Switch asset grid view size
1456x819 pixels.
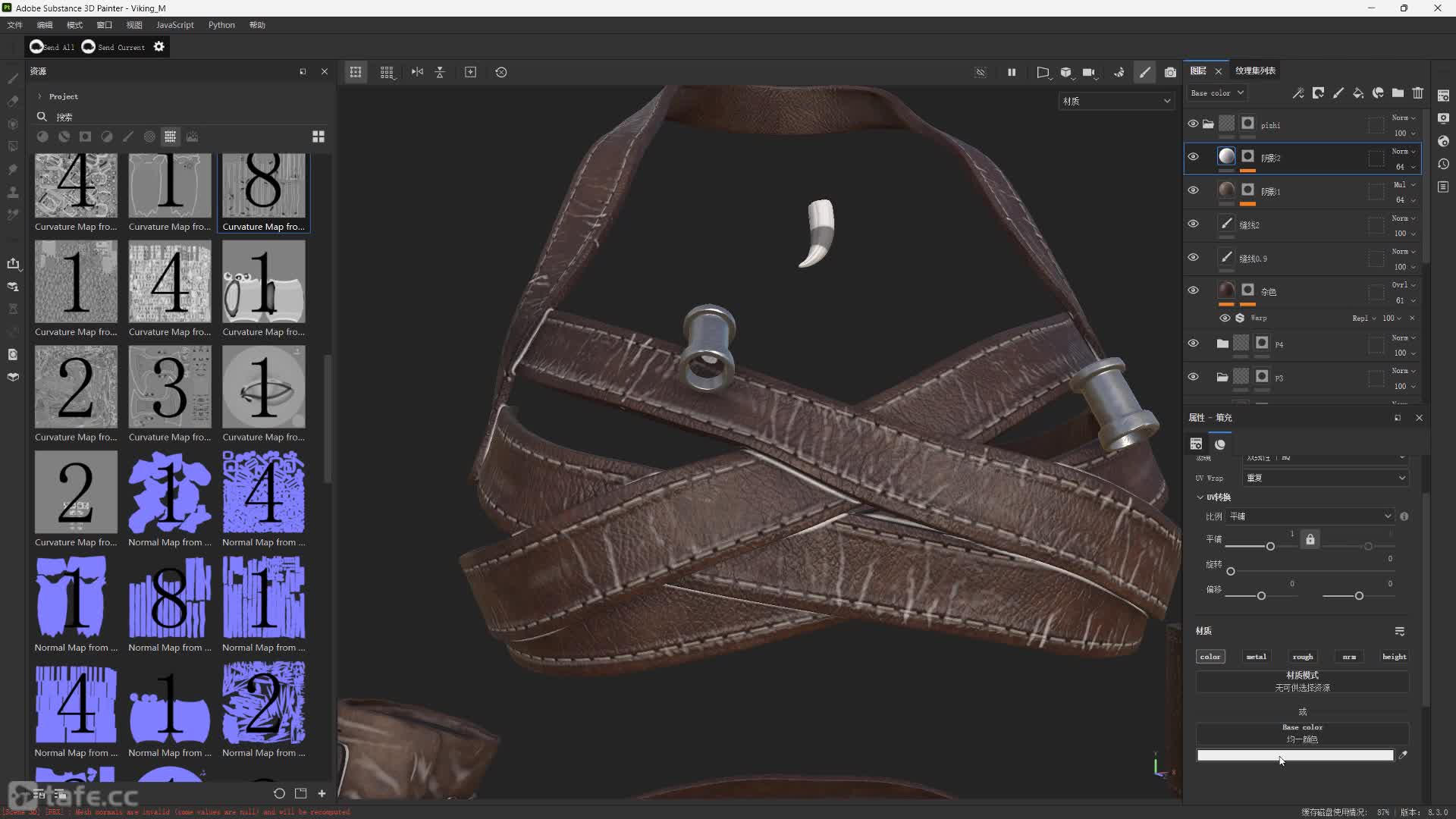(x=318, y=136)
